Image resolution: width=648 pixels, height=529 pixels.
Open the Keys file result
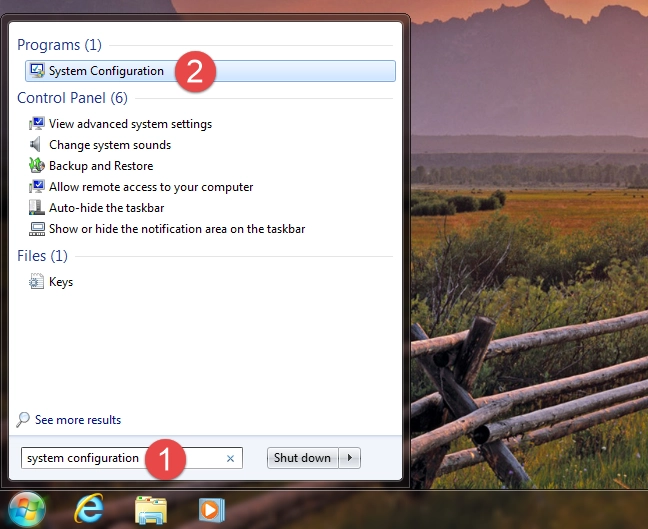tap(61, 282)
